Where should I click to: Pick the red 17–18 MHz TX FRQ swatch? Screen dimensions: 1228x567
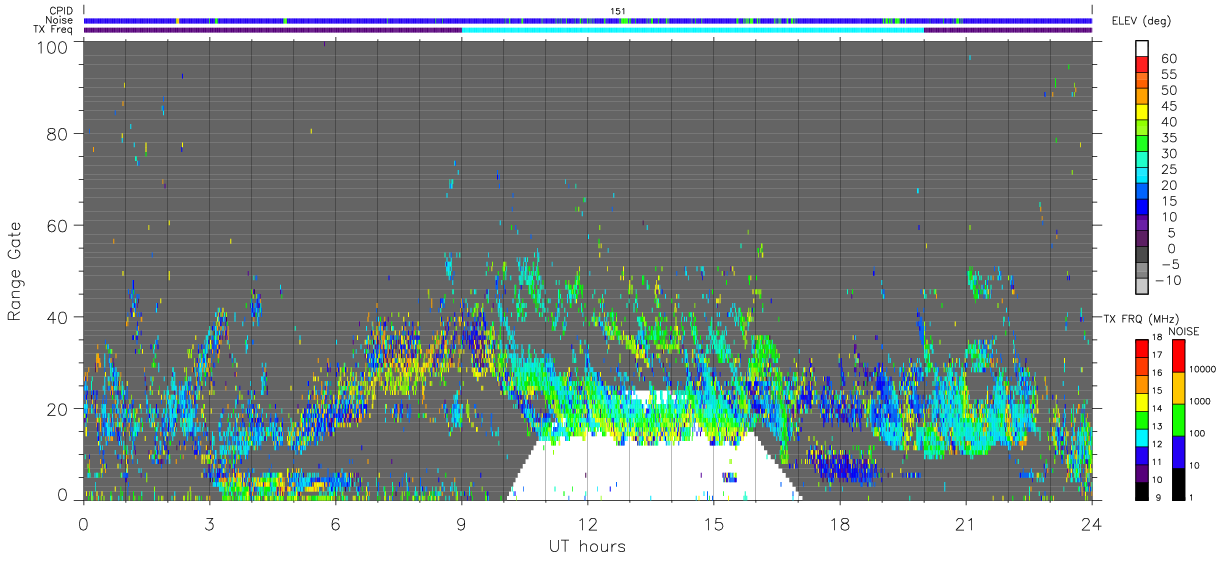(1142, 346)
